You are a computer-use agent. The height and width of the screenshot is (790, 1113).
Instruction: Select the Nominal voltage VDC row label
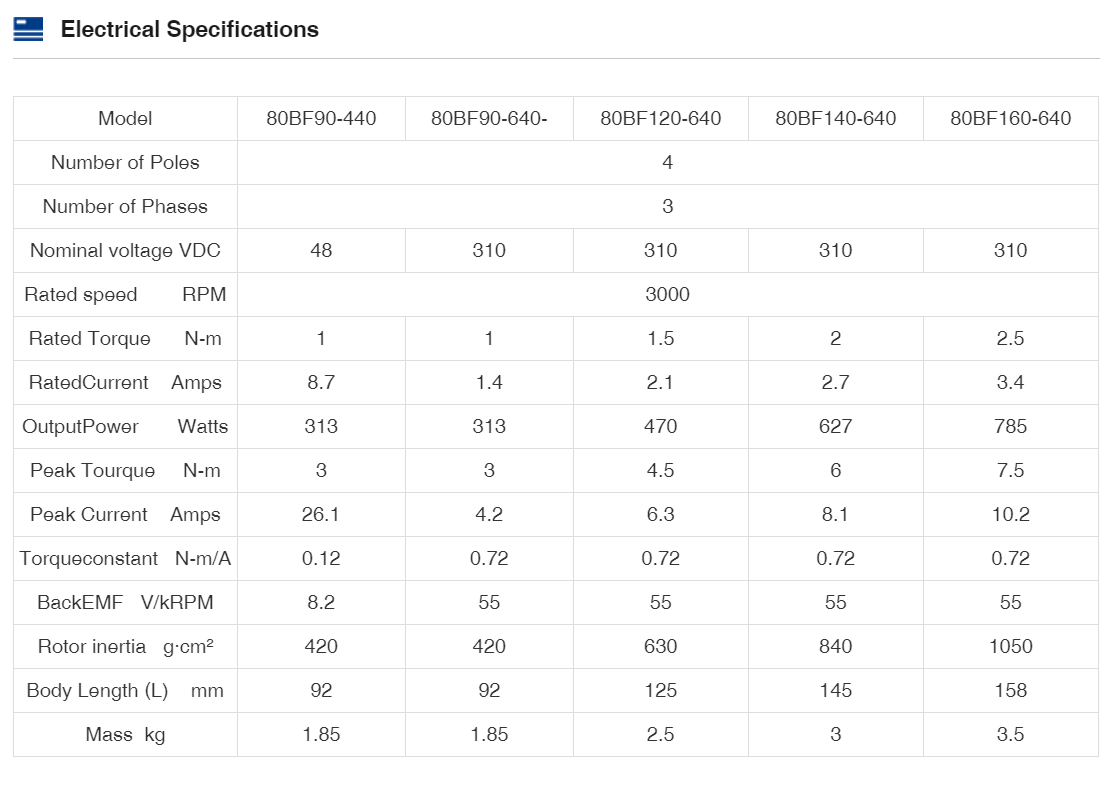click(x=125, y=251)
